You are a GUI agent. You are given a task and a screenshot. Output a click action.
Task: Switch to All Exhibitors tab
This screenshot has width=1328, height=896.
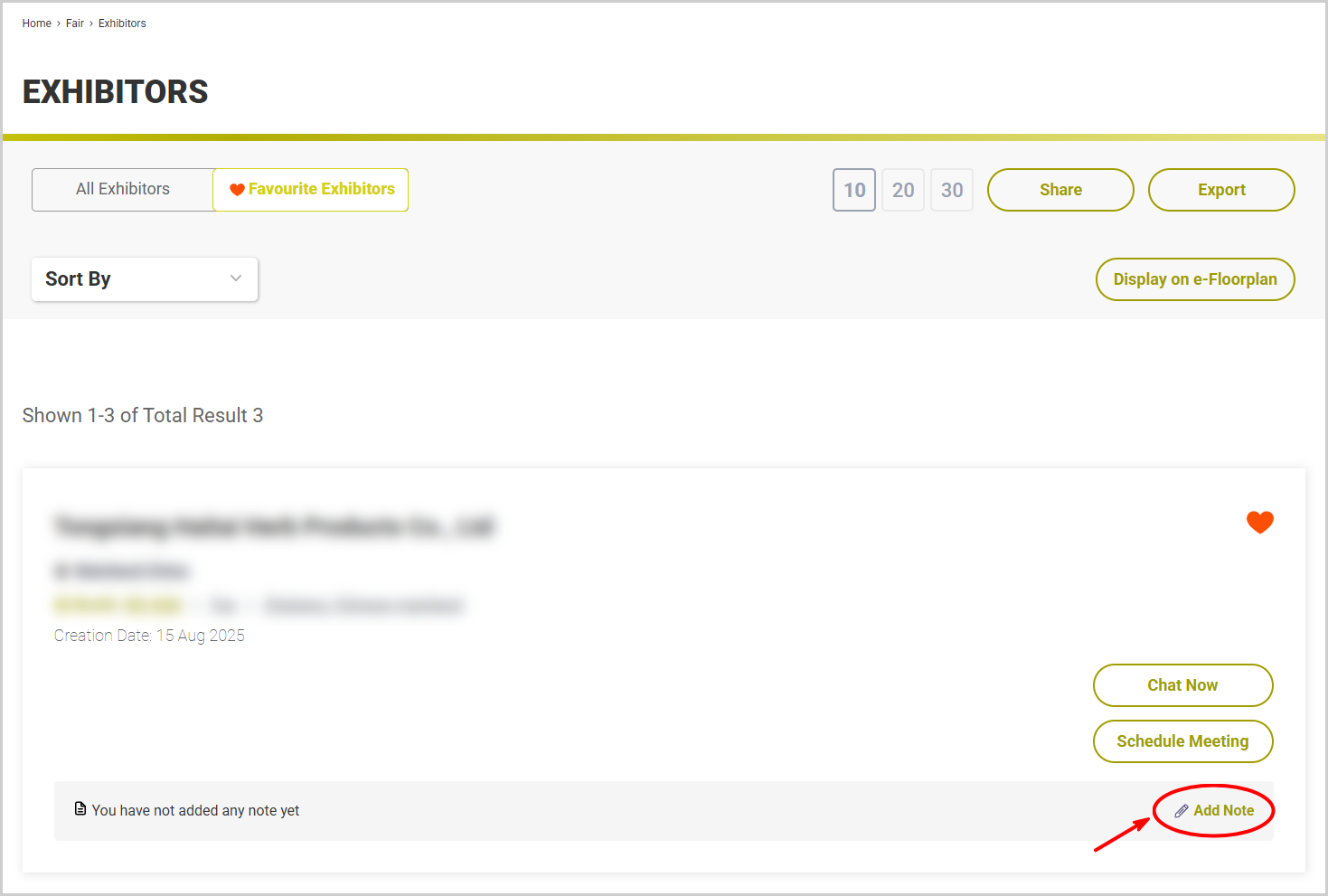pos(123,190)
